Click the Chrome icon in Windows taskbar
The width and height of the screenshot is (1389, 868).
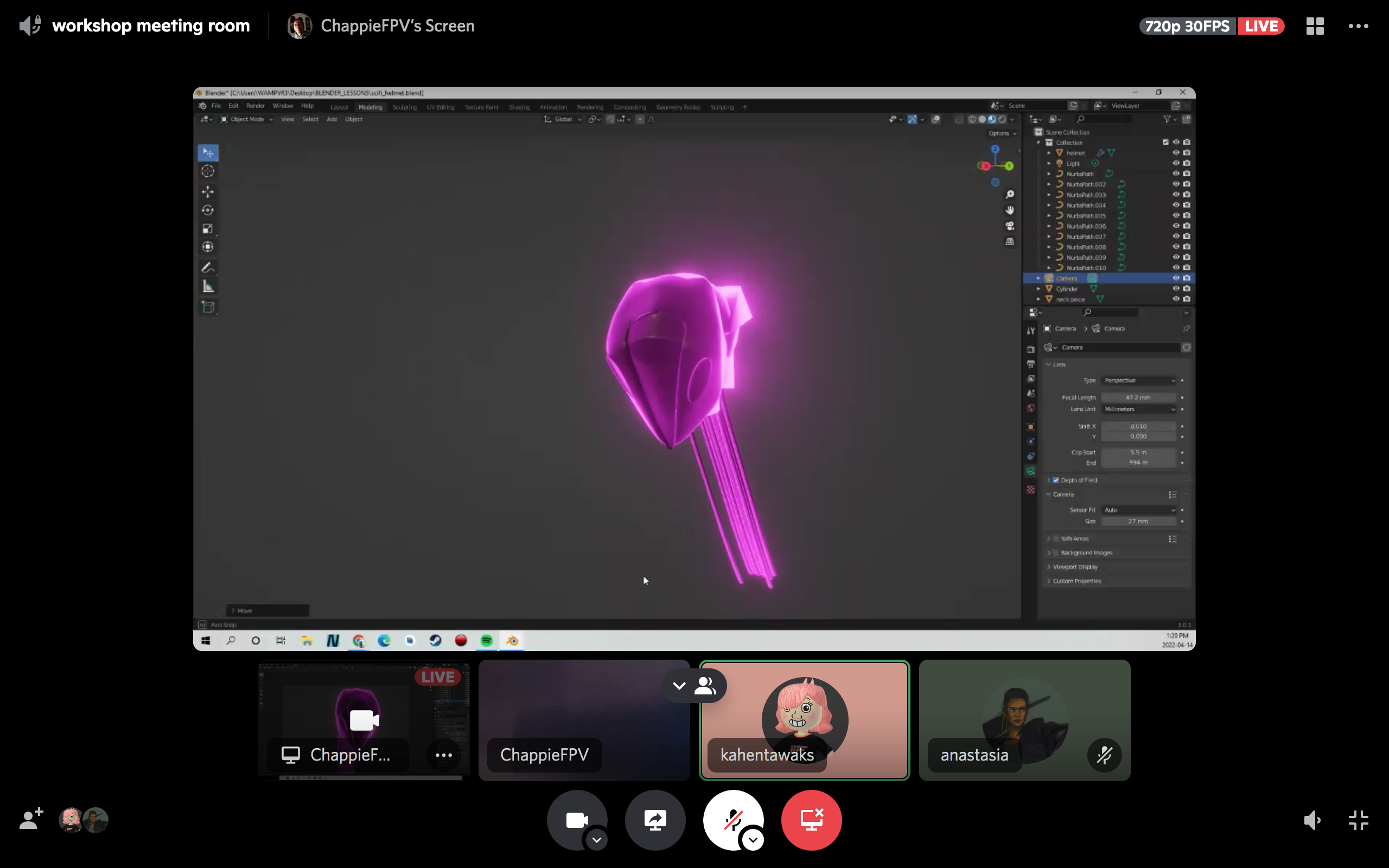pos(359,641)
